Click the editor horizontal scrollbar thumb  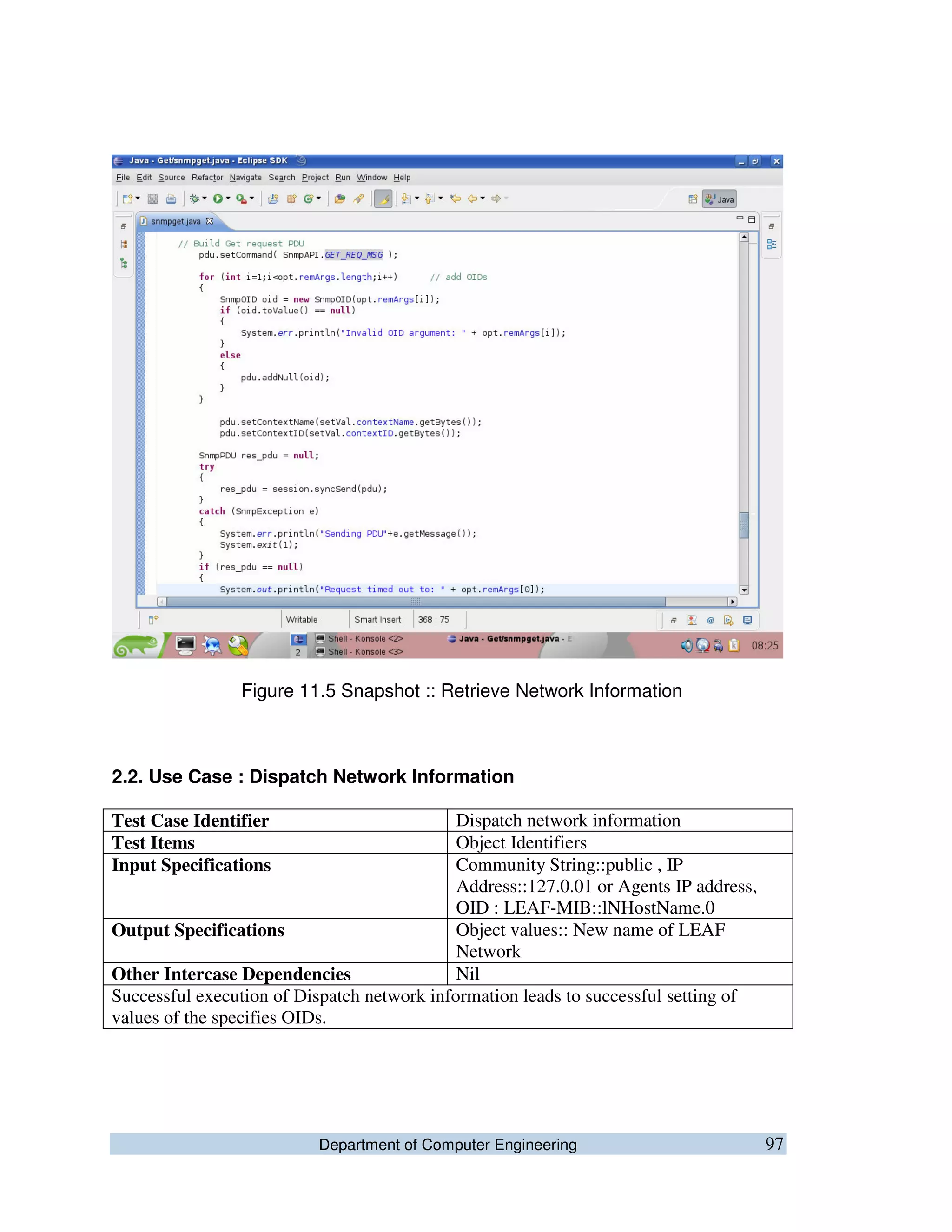tap(416, 602)
